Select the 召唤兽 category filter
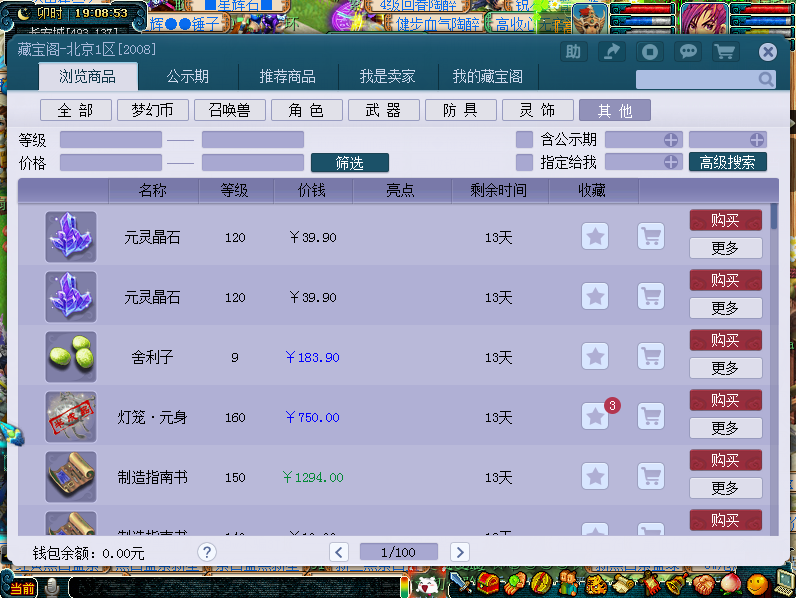The image size is (796, 598). point(223,110)
